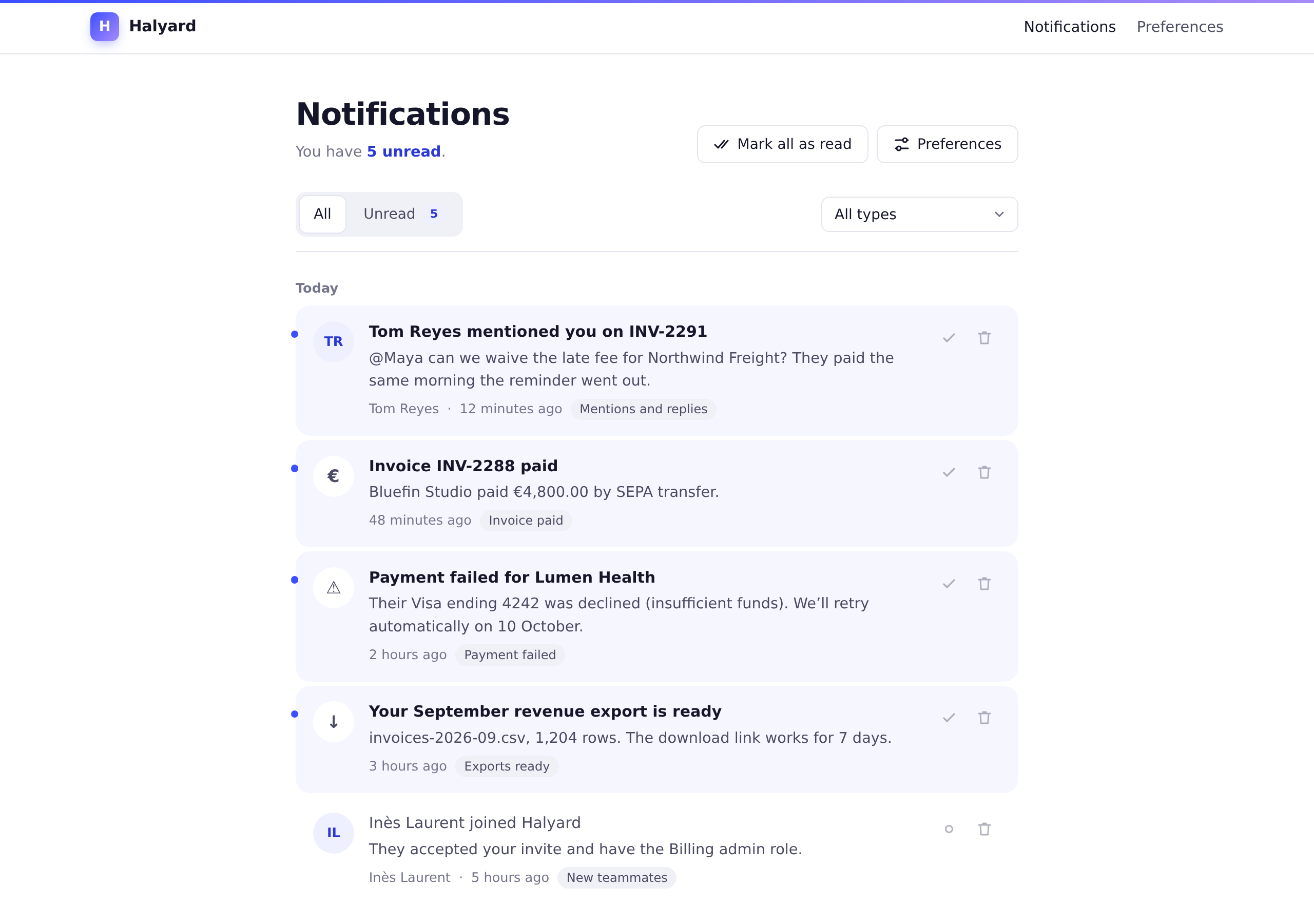The width and height of the screenshot is (1314, 924).
Task: Click the download arrow icon for revenue export
Action: coord(333,721)
